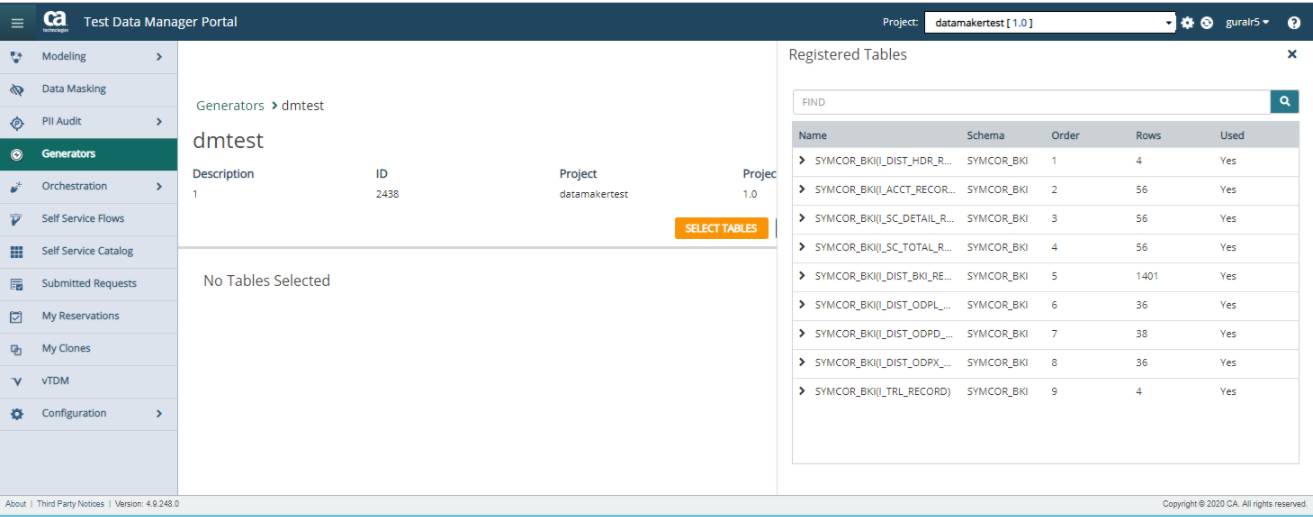Click the Modeling sidebar icon

(x=16, y=57)
